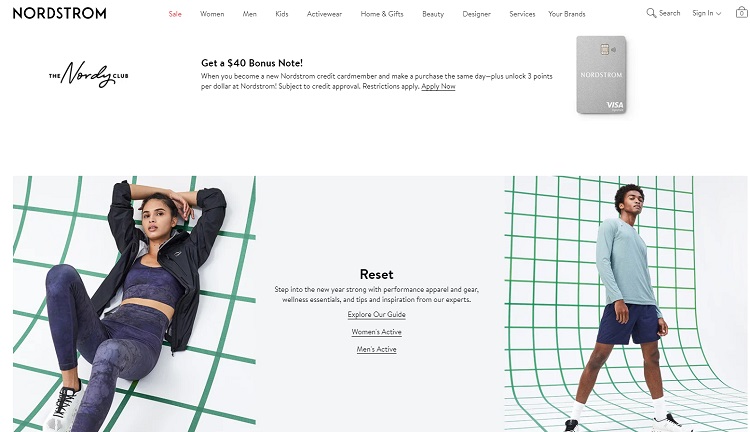Open the Women's Active link
The image size is (750, 432).
click(376, 332)
